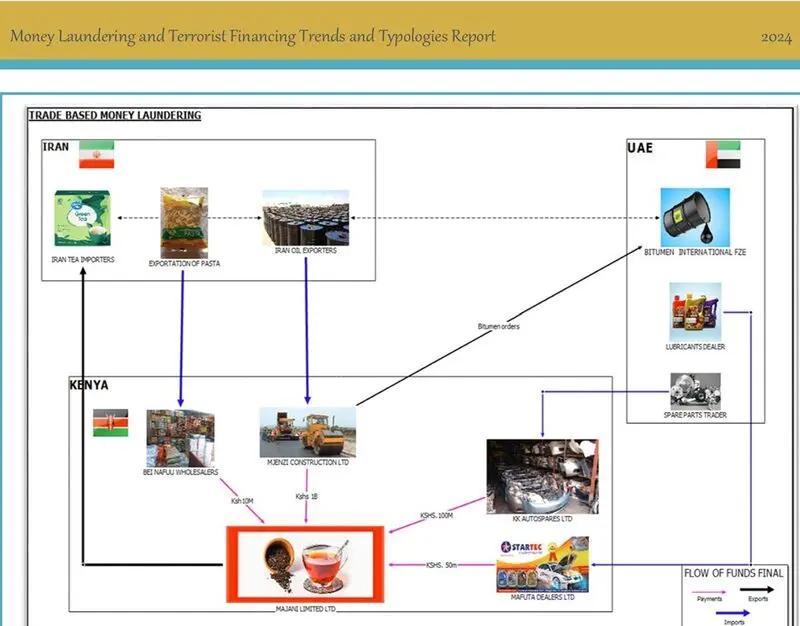This screenshot has width=800, height=626.
Task: Click the Kenya flag icon
Action: click(111, 422)
